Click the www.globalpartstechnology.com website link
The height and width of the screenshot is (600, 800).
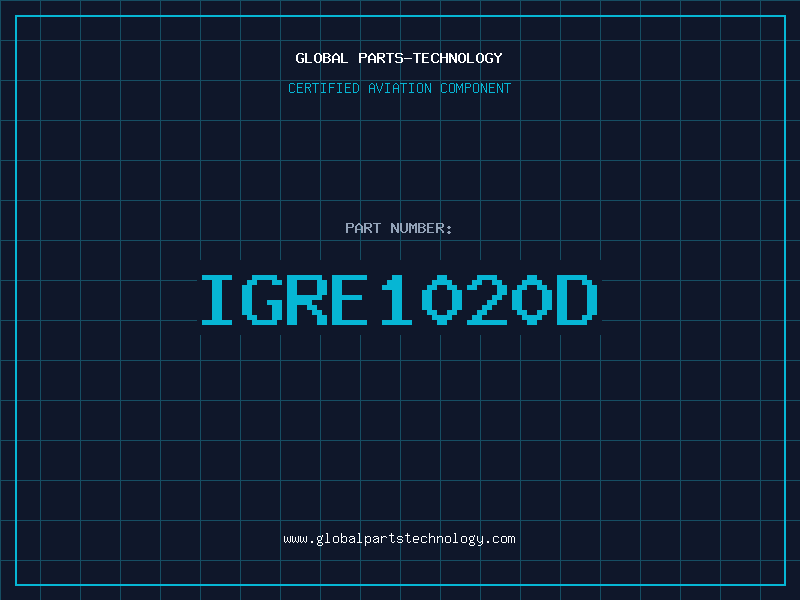pos(399,539)
